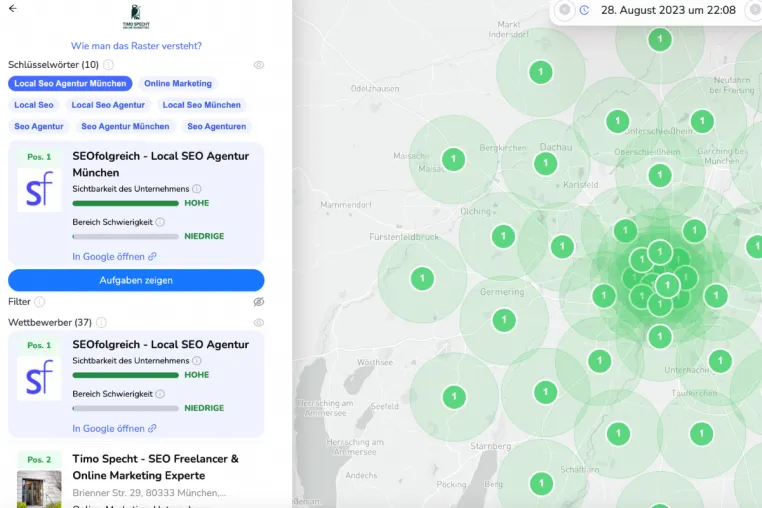Viewport: 762px width, 508px height.
Task: Show info tooltip next to Filter
Action: coord(40,302)
